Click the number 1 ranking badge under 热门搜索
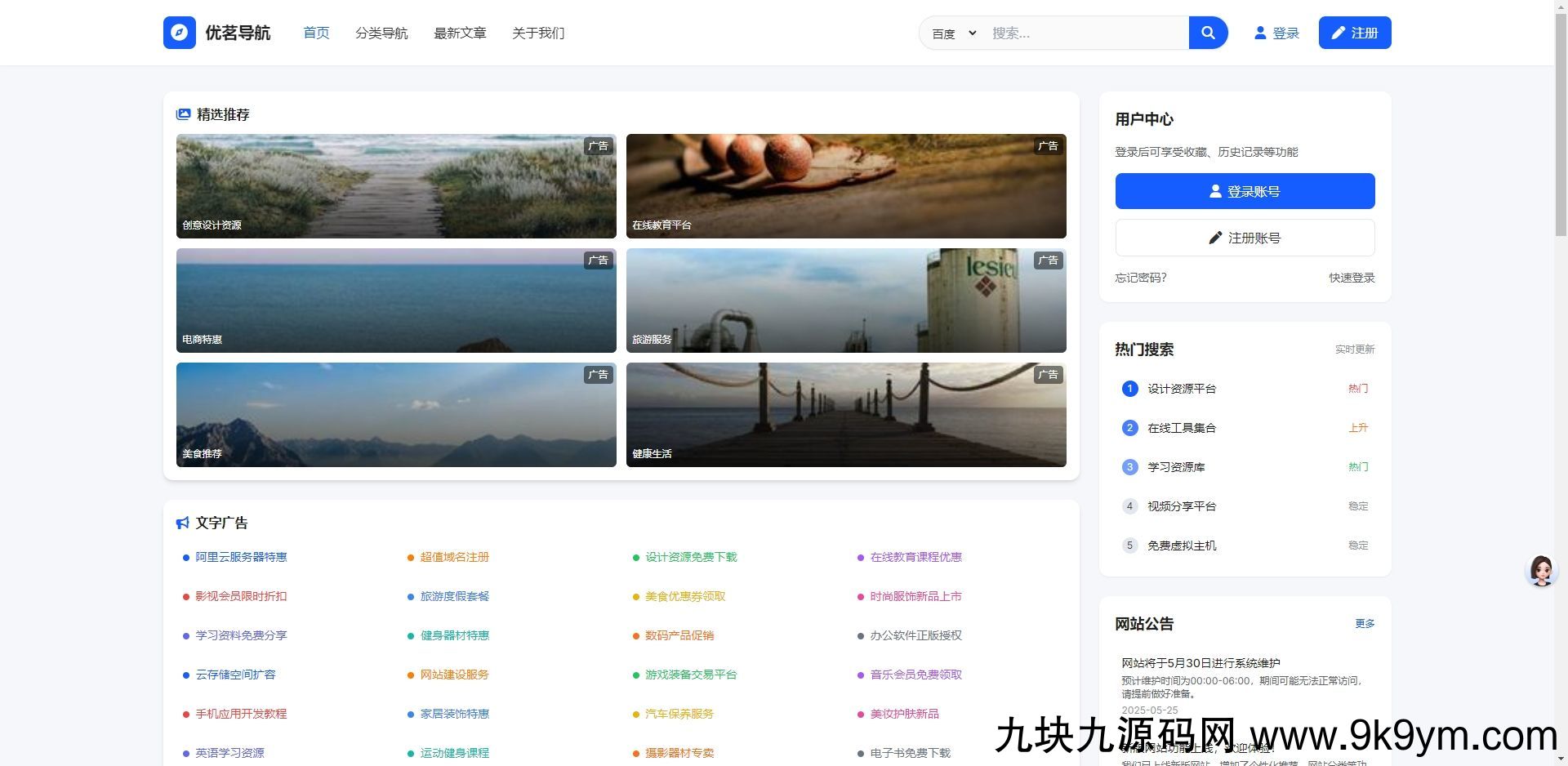 click(1129, 389)
